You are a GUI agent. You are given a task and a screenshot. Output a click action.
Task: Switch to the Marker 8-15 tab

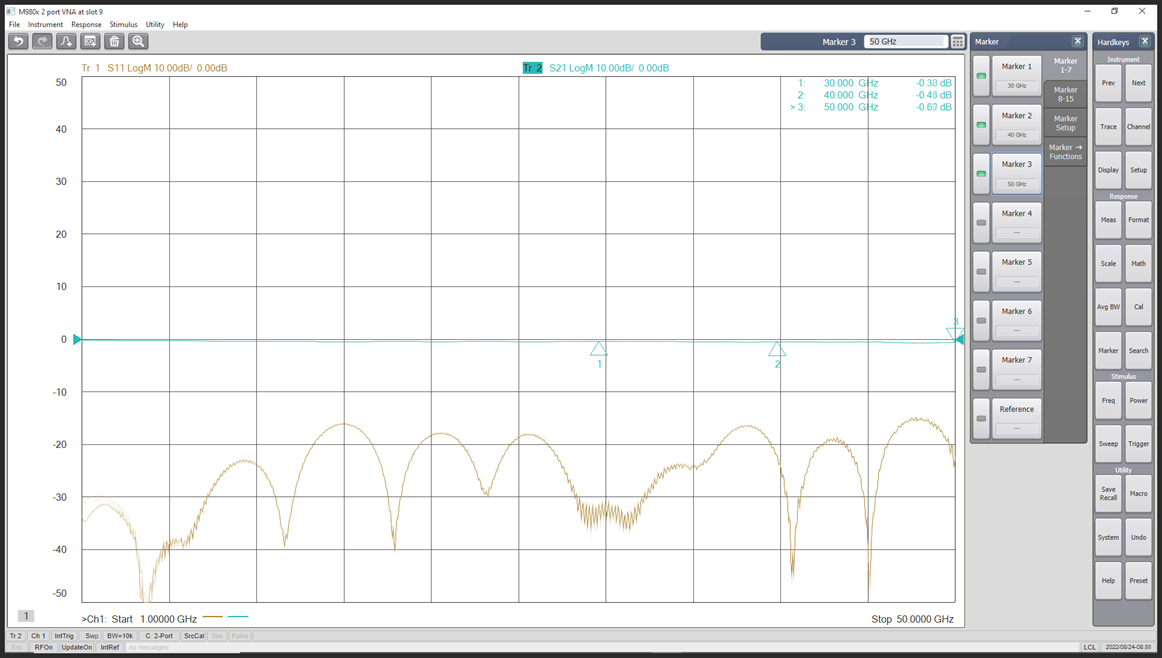coord(1066,94)
